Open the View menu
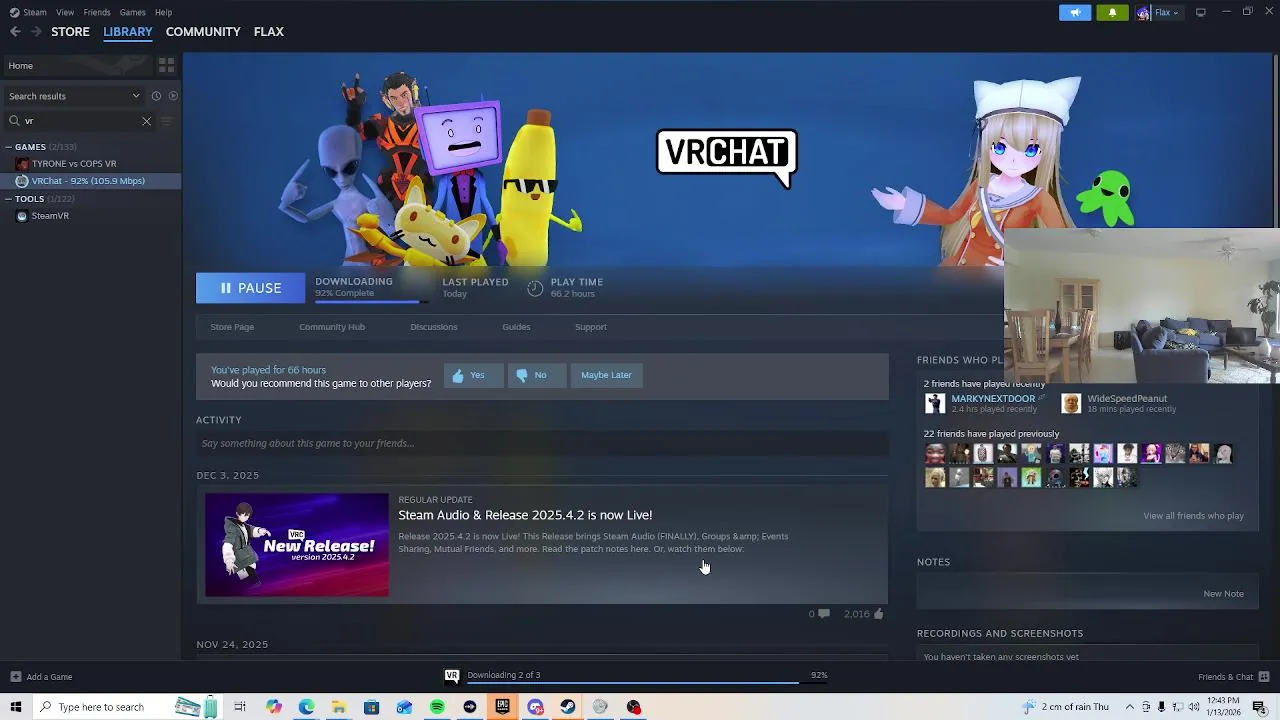 [65, 12]
